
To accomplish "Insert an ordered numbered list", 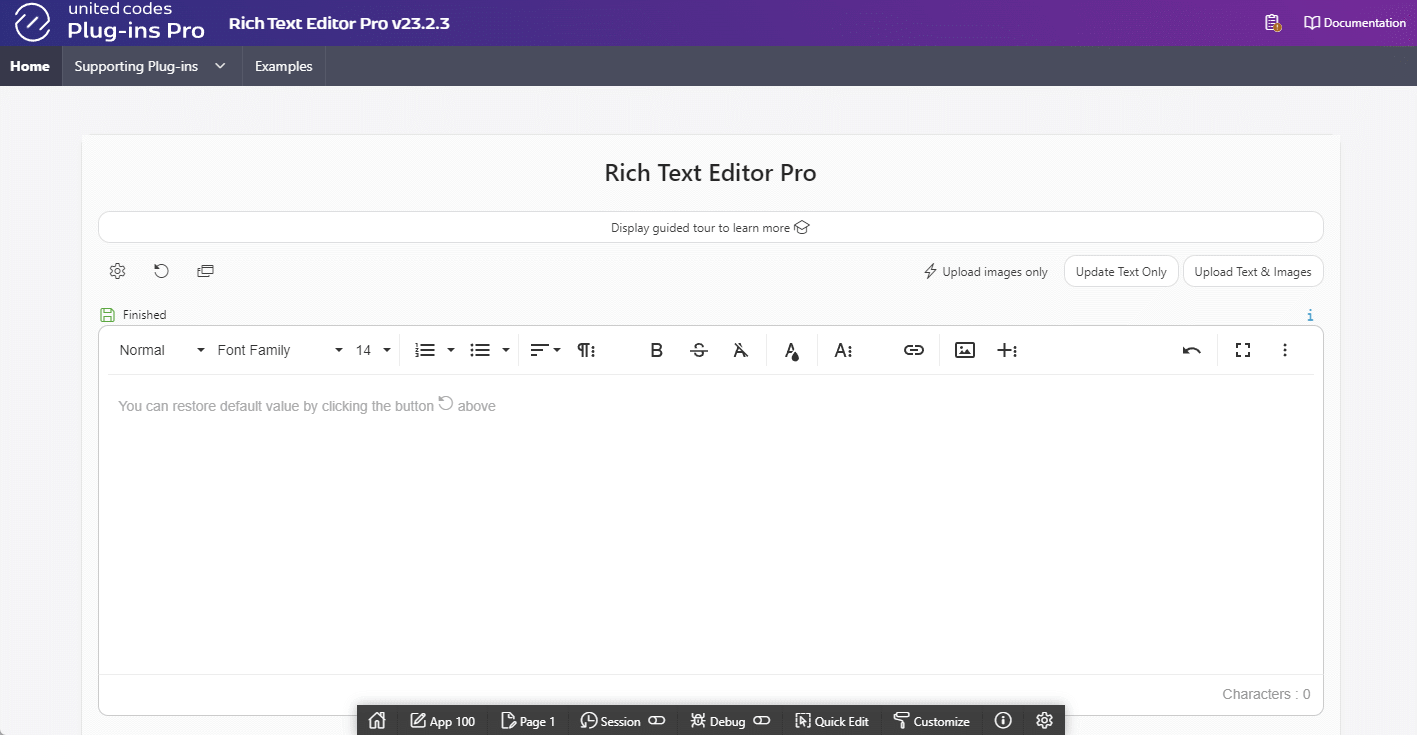I will pos(425,350).
